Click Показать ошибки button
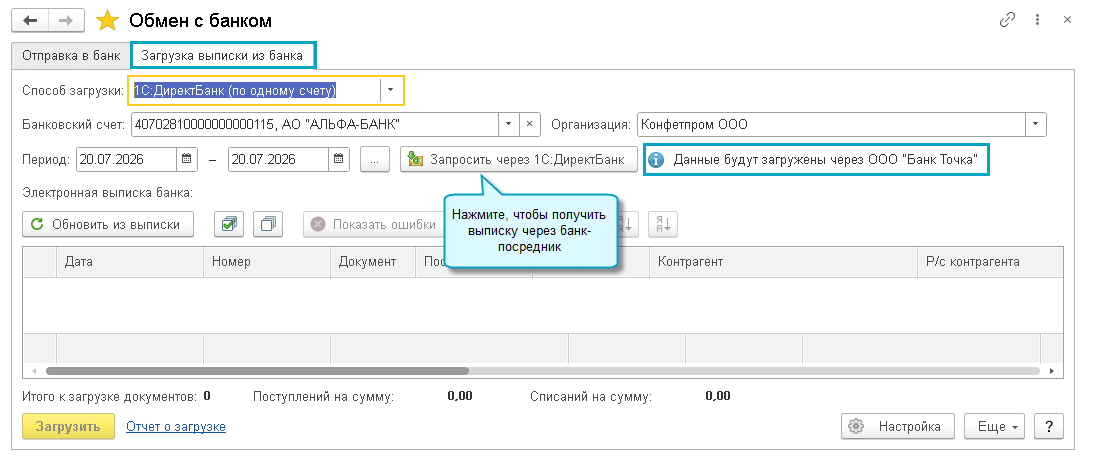The width and height of the screenshot is (1093, 461). click(x=376, y=225)
